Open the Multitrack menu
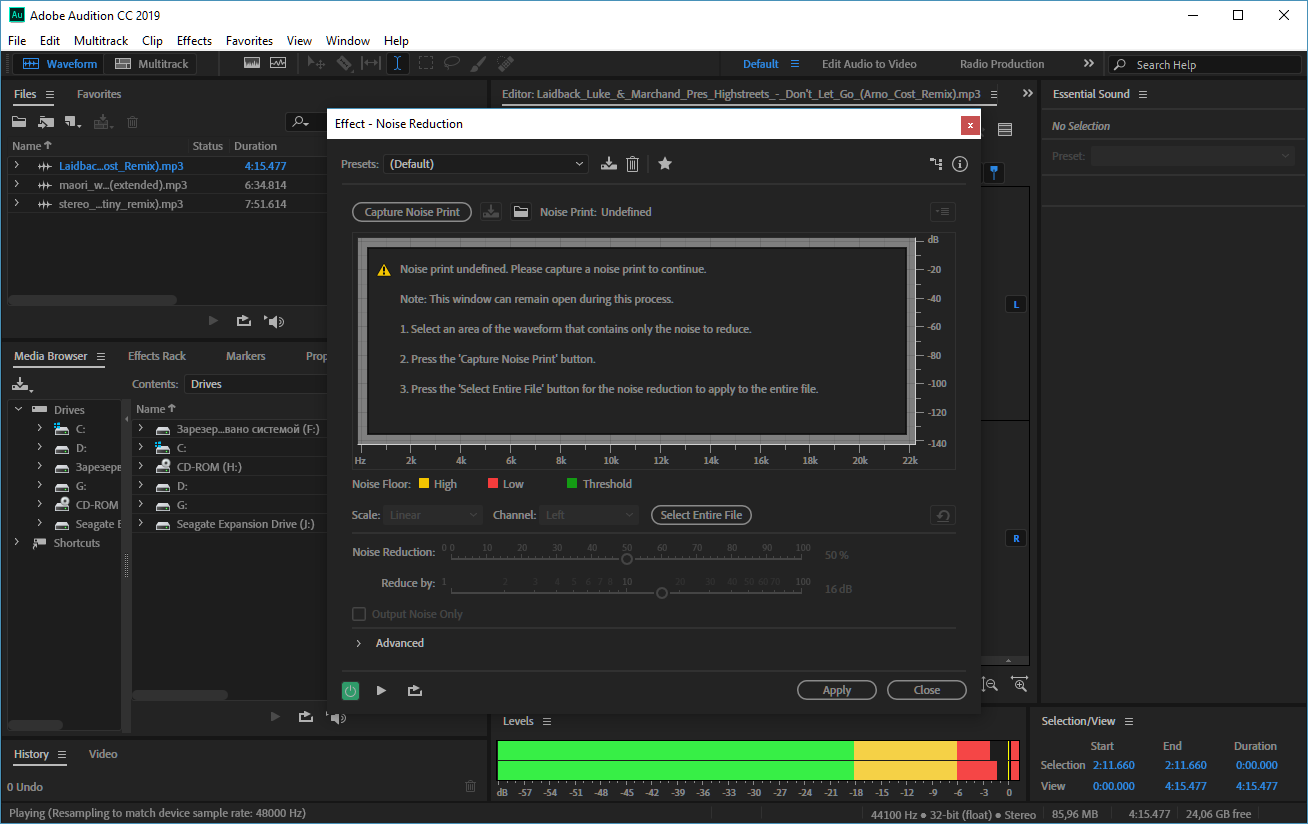Screen dimensions: 1308x824 (x=101, y=41)
